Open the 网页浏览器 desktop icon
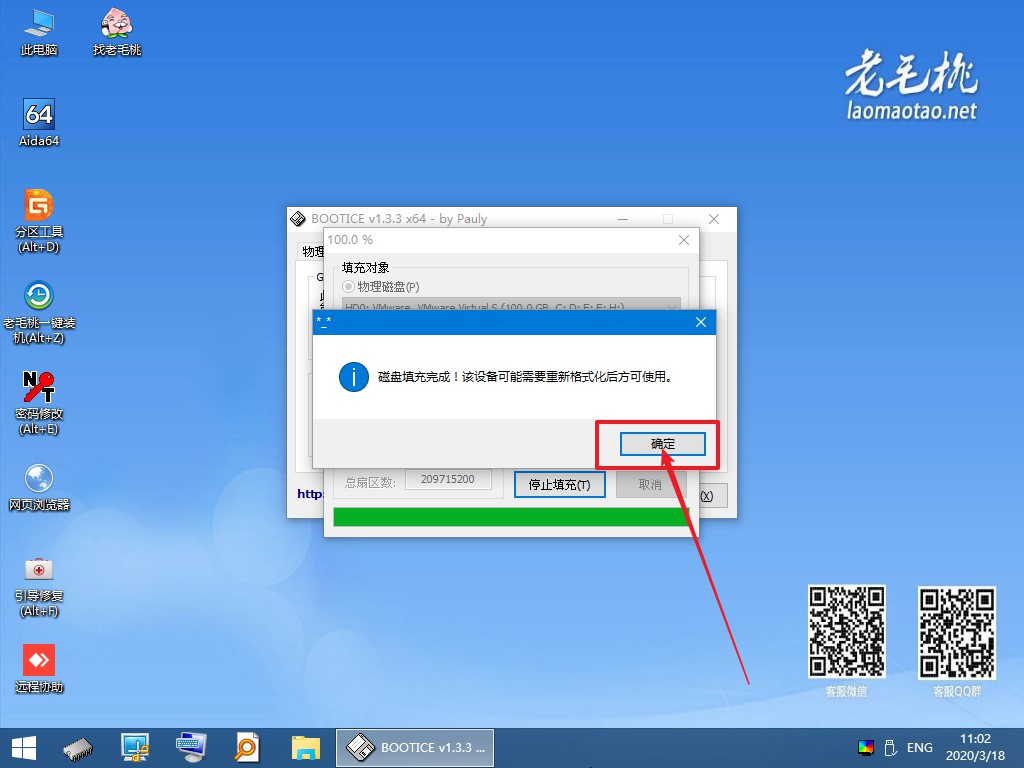 pos(39,487)
